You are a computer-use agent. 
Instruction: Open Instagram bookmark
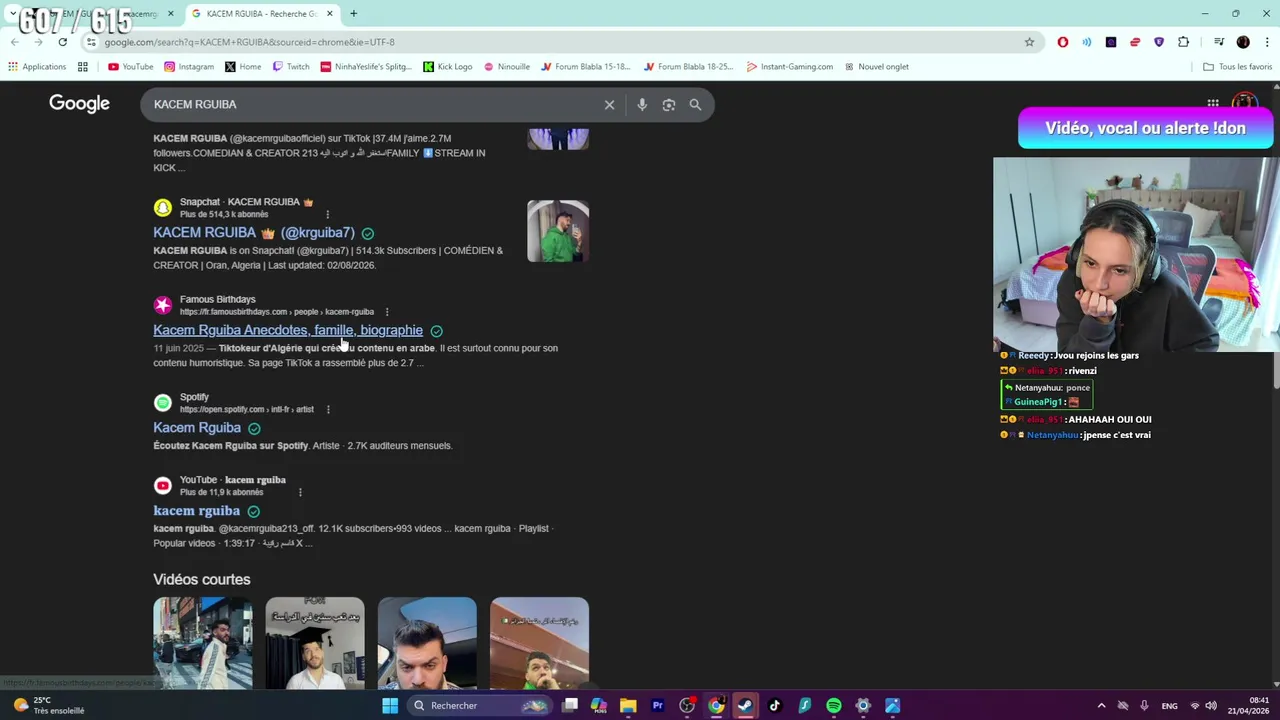[x=189, y=67]
